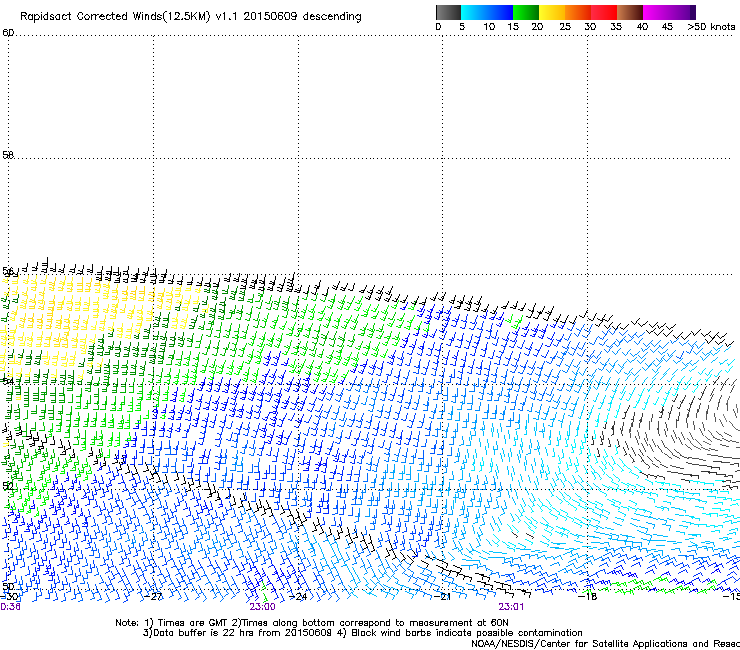The image size is (740, 650).
Task: Click the longitude label -21
Action: [443, 596]
